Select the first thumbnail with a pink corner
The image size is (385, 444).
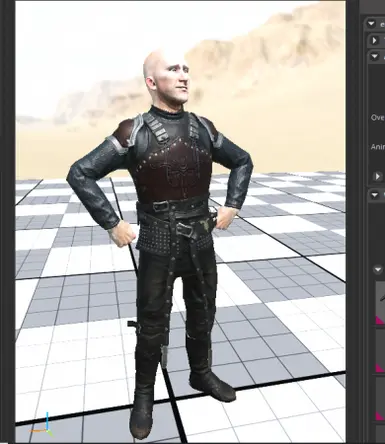(380, 303)
